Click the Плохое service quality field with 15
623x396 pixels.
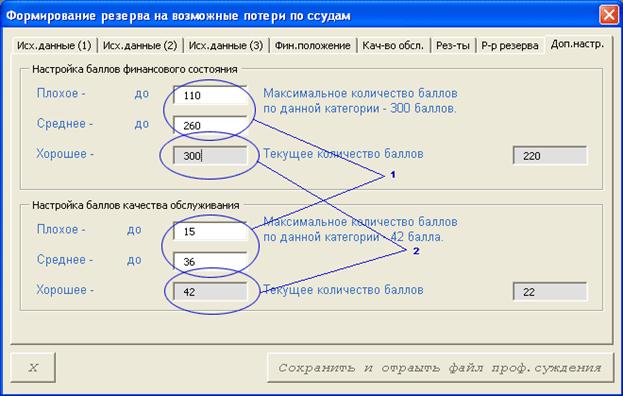(210, 232)
